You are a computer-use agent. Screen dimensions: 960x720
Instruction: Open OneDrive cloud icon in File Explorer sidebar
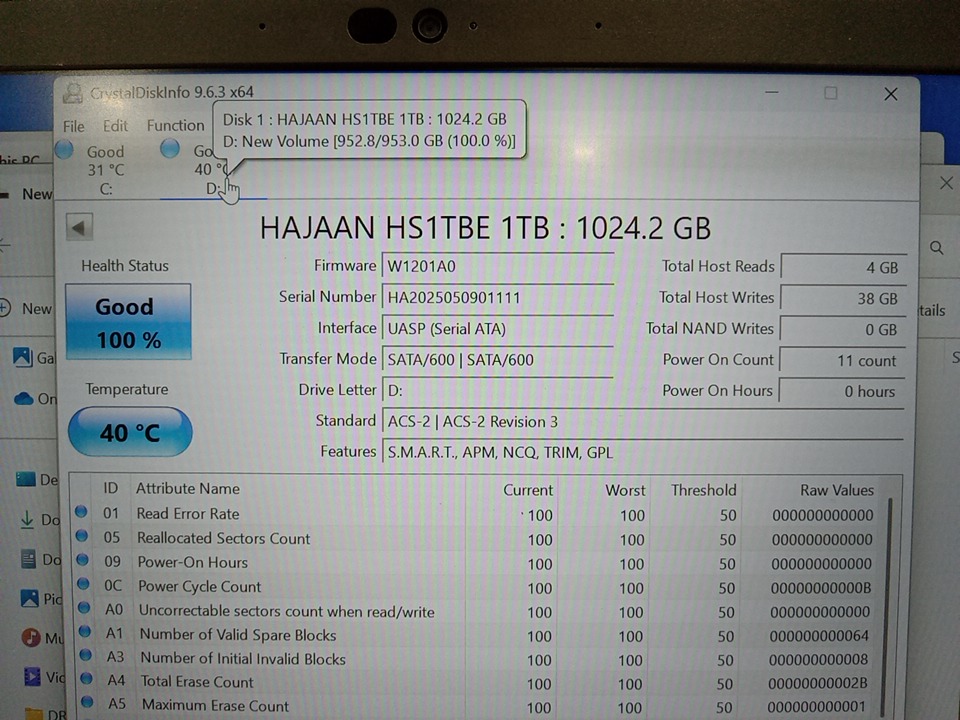23,399
